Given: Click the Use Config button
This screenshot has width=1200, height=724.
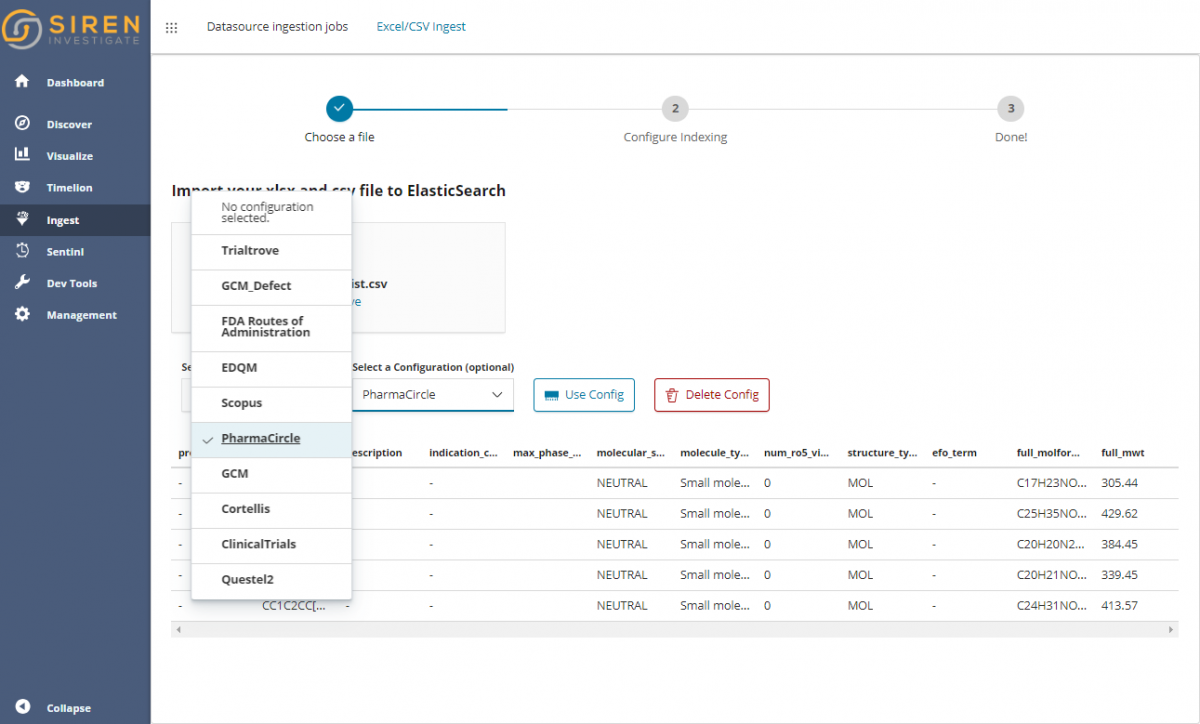Looking at the screenshot, I should point(584,394).
